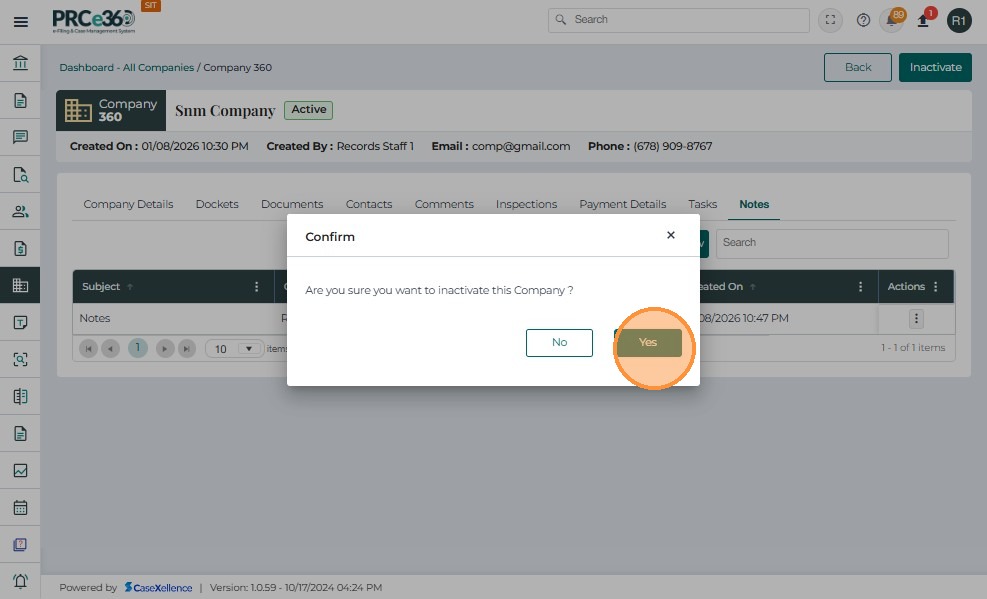The height and width of the screenshot is (599, 987).
Task: Open Actions column options menu
Action: click(935, 287)
